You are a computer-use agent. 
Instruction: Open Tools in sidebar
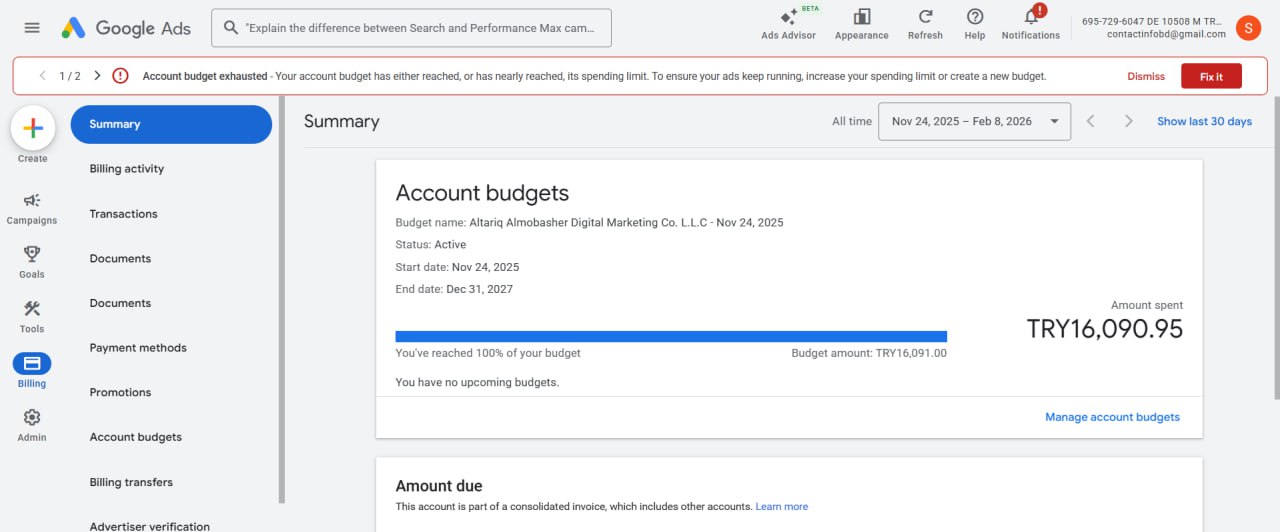32,317
